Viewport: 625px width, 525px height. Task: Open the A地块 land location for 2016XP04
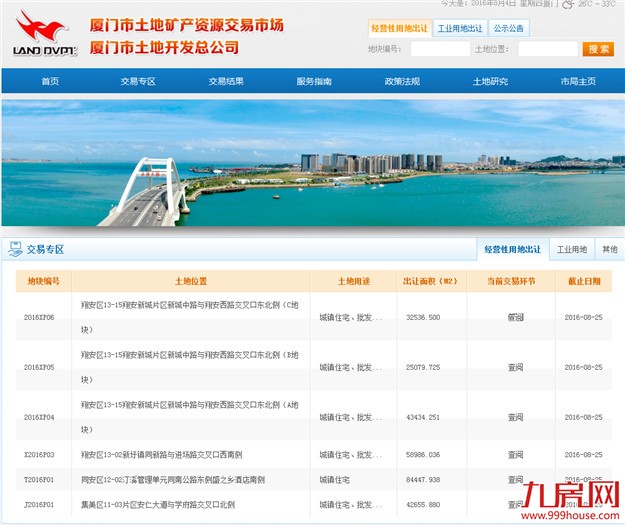[189, 417]
